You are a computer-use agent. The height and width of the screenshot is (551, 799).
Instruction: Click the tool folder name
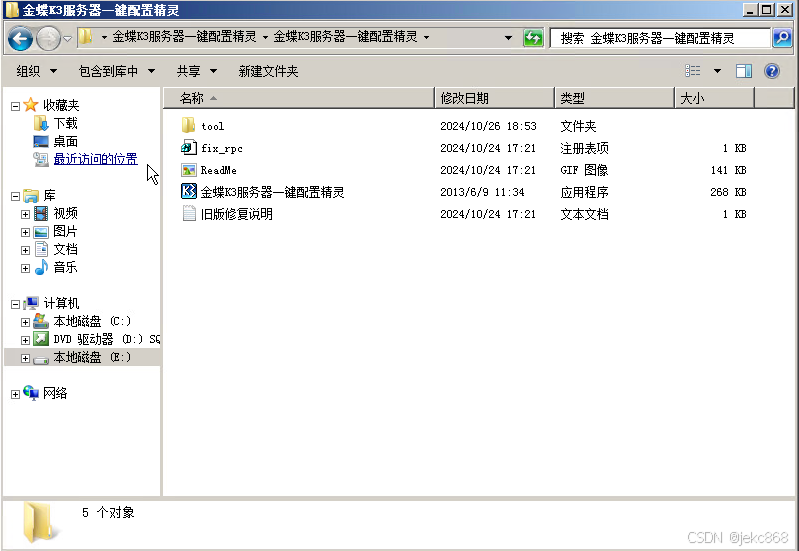[212, 126]
